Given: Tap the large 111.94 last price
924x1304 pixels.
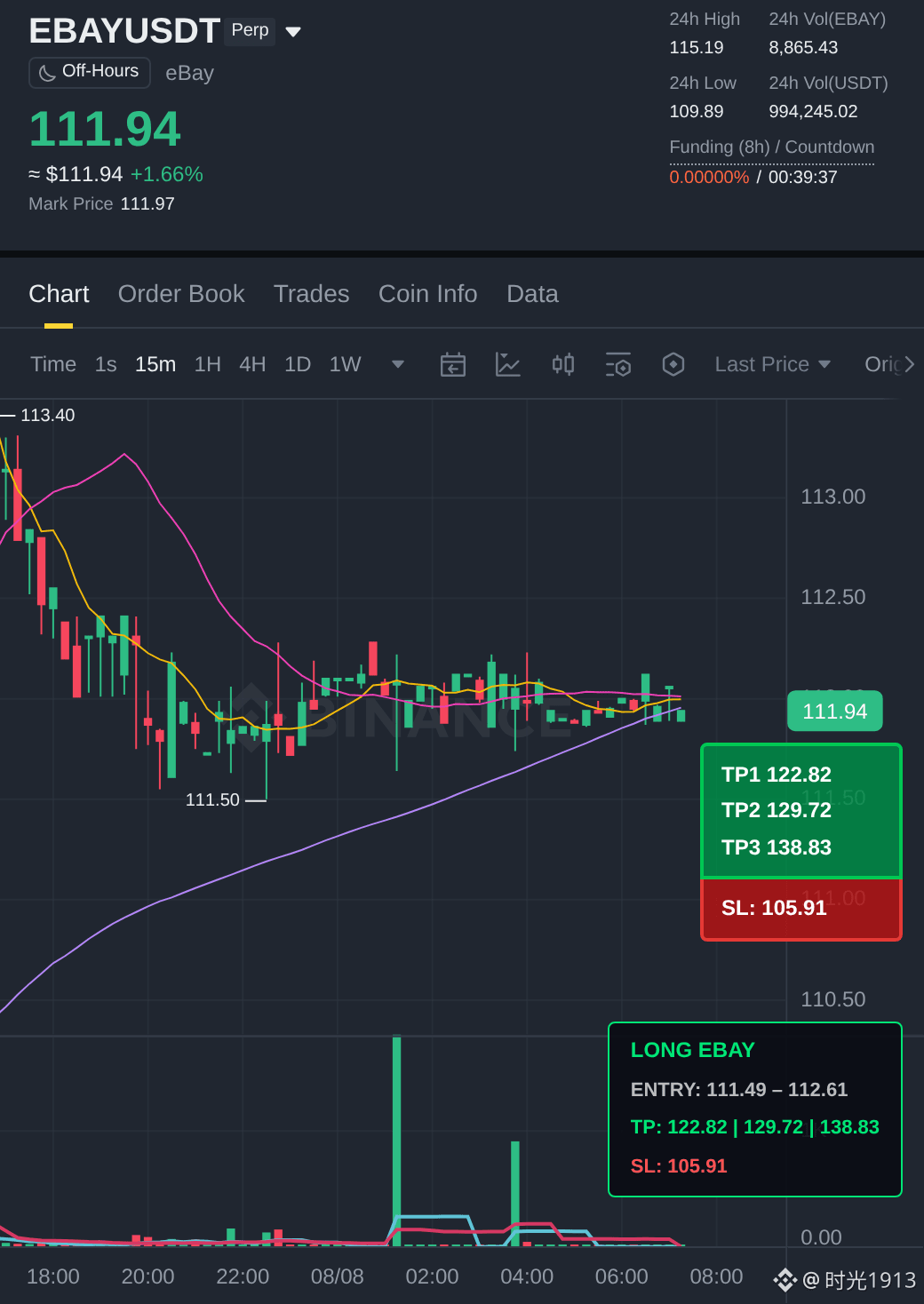Looking at the screenshot, I should click(x=105, y=129).
